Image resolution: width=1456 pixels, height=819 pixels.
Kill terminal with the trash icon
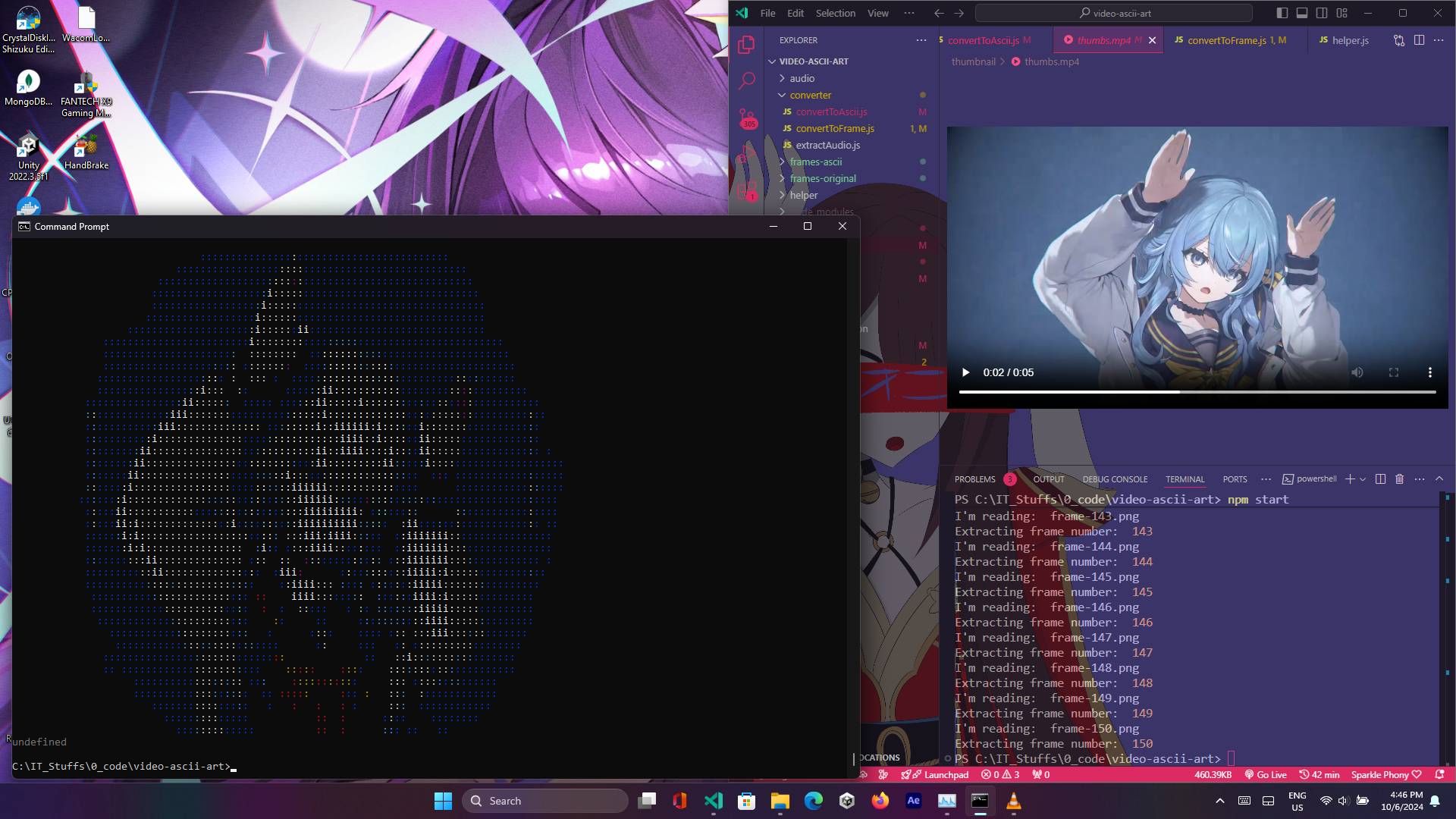pyautogui.click(x=1400, y=479)
